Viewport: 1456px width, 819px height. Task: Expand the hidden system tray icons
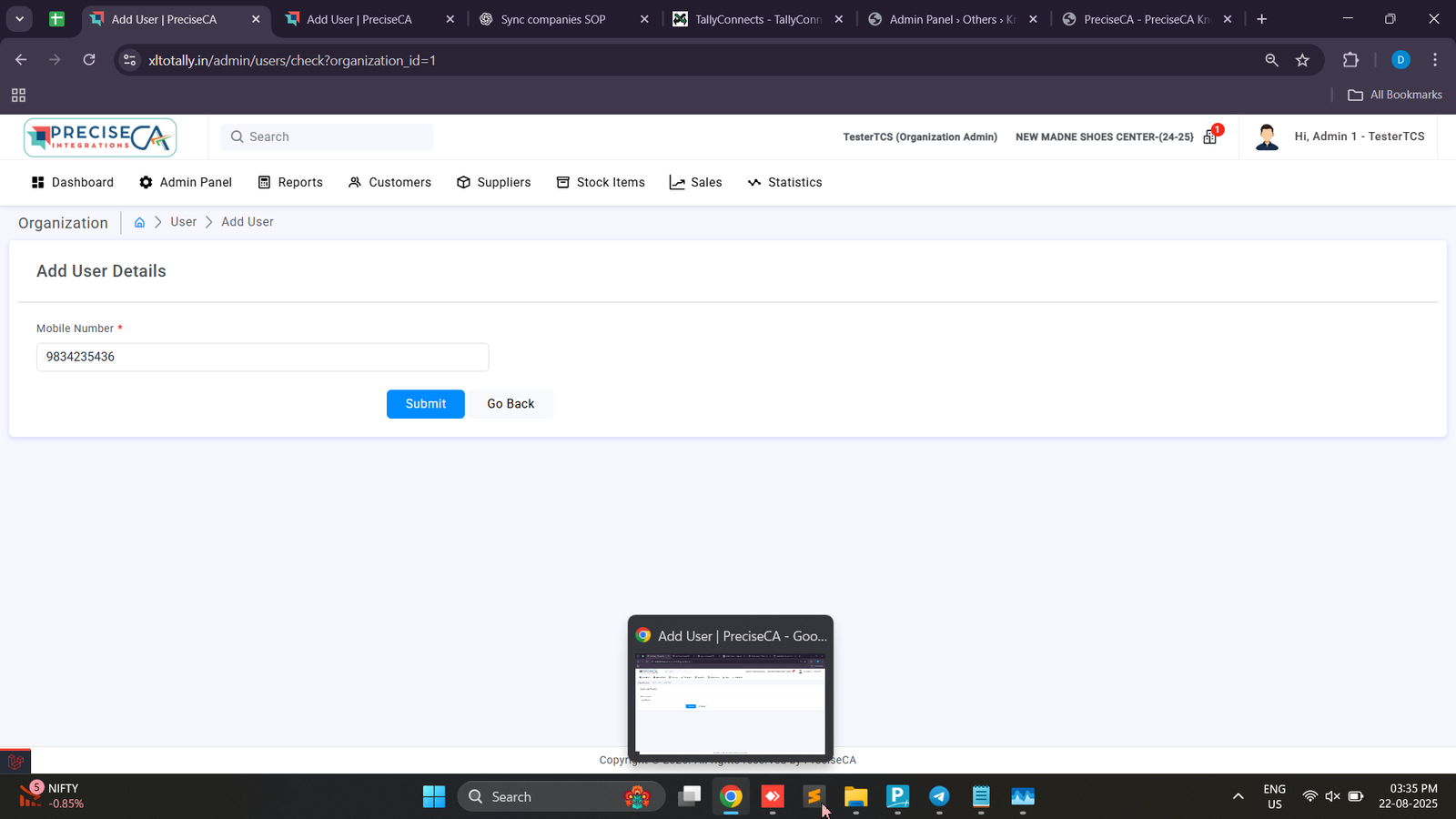(x=1238, y=797)
